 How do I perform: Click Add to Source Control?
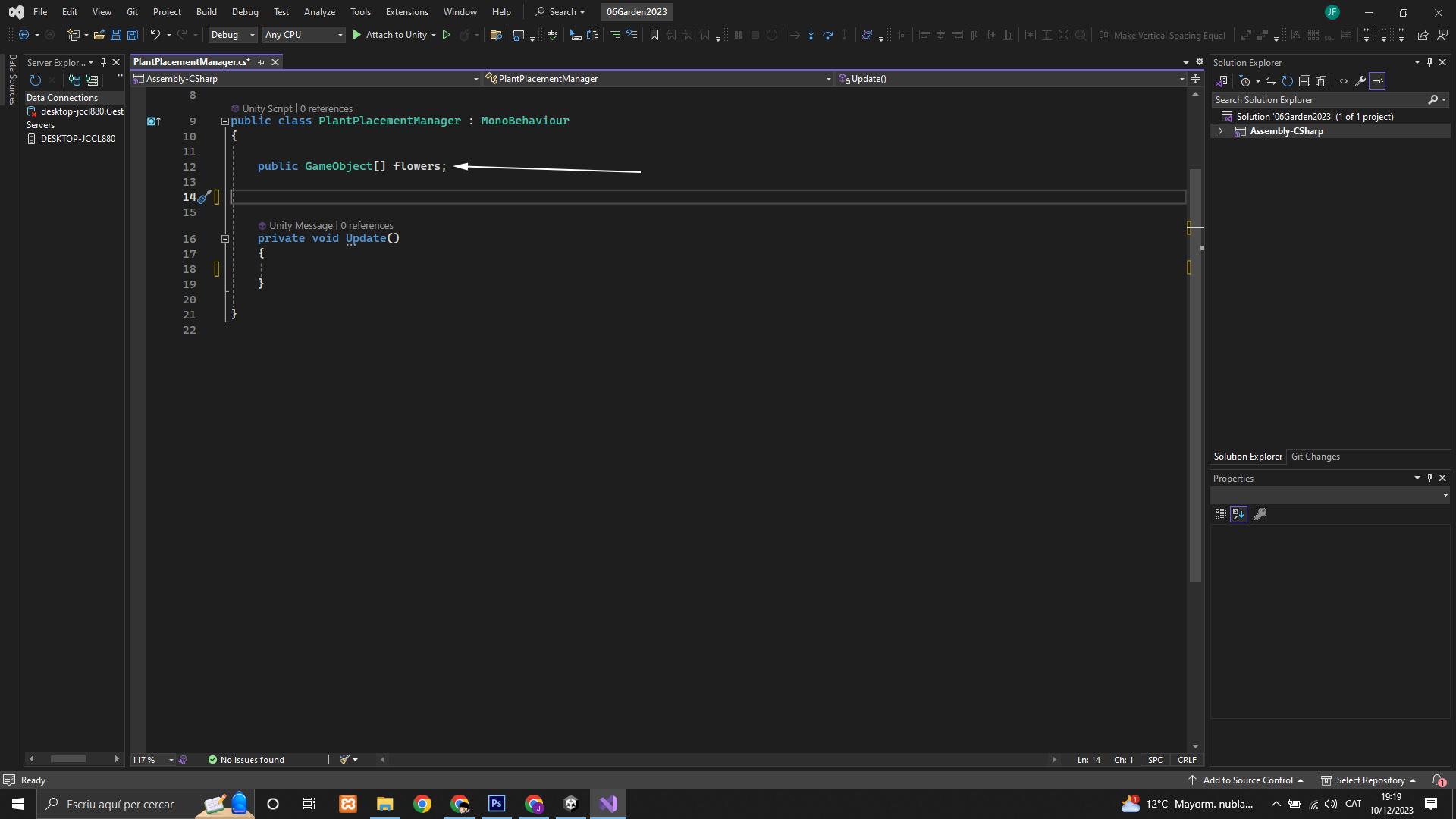click(x=1247, y=780)
